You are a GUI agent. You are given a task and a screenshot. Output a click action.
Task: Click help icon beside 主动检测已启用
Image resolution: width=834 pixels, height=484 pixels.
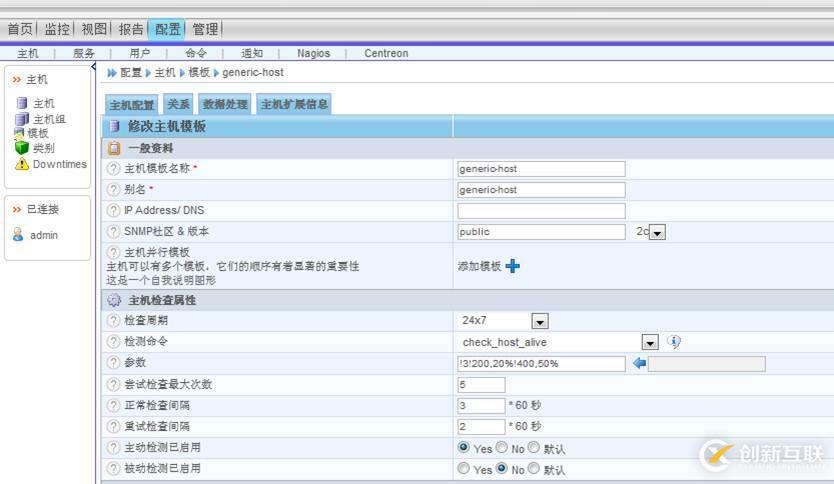(113, 447)
